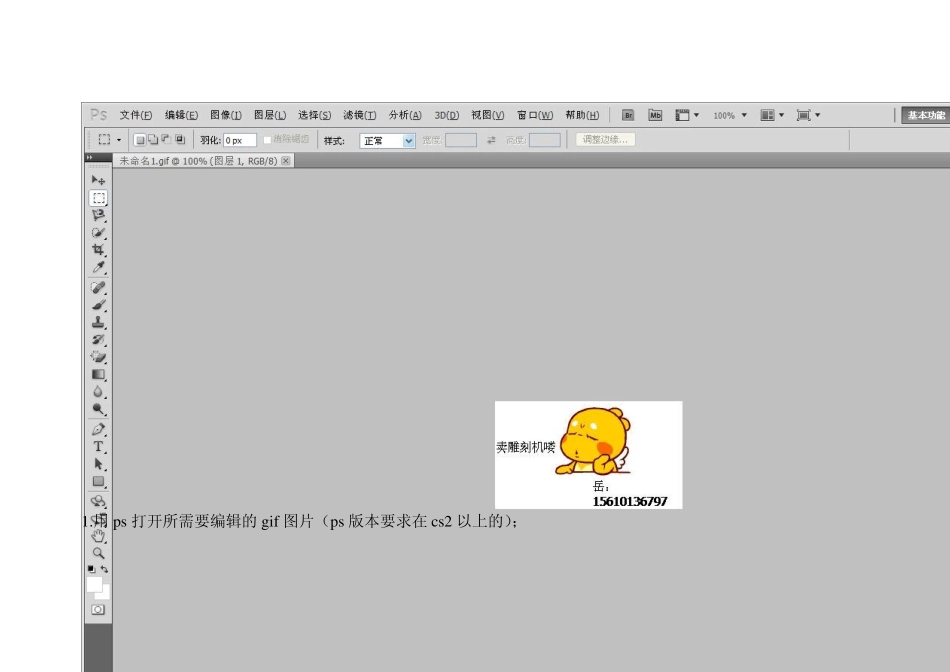Click the 宽度 width input field
The height and width of the screenshot is (672, 950).
pos(460,140)
